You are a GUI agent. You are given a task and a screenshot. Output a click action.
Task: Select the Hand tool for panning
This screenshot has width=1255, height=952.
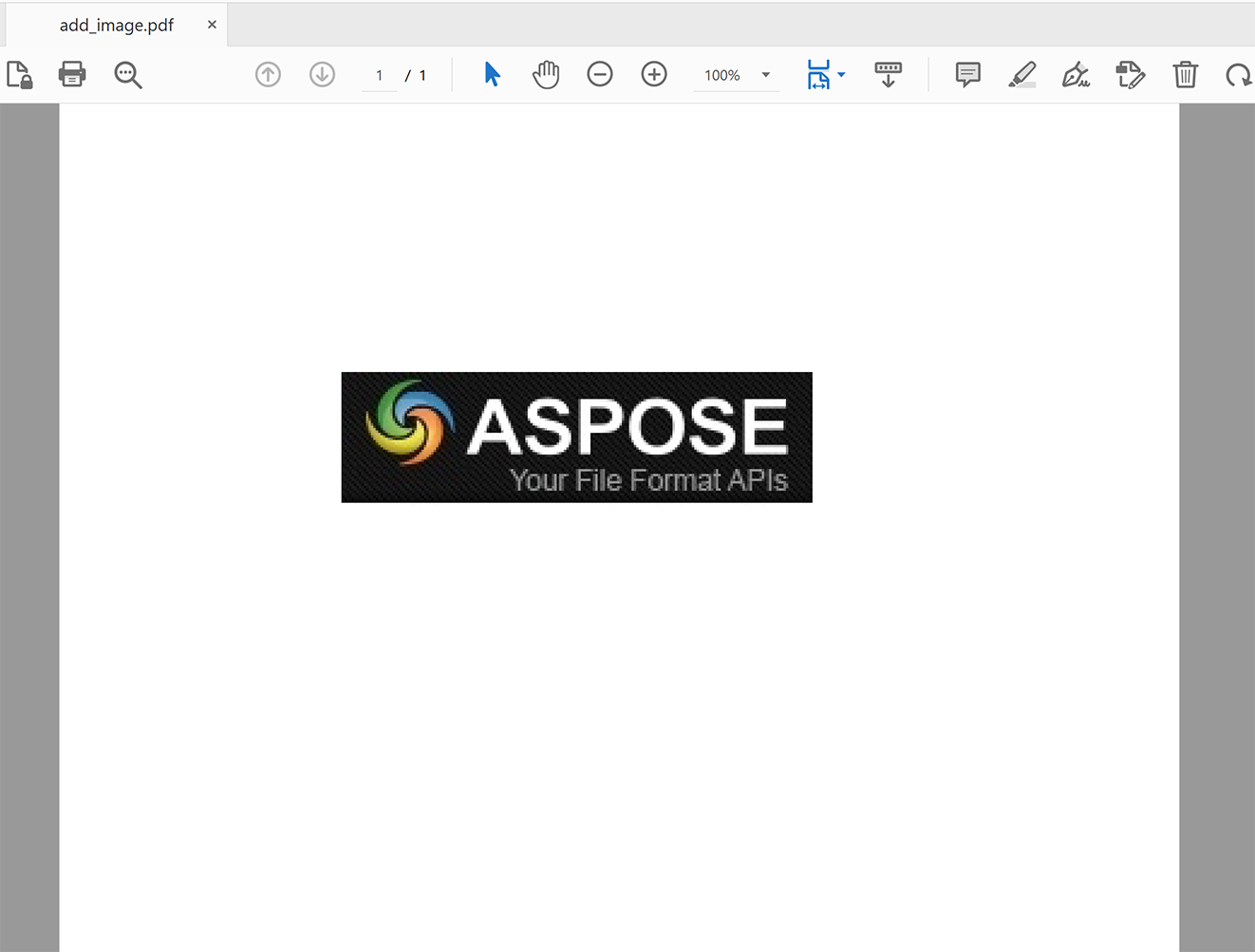pyautogui.click(x=546, y=74)
